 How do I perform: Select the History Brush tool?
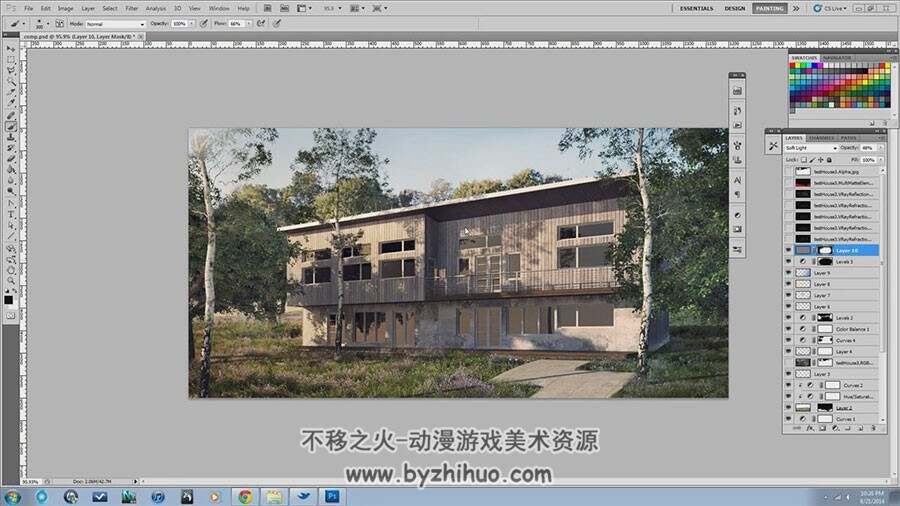(10, 149)
